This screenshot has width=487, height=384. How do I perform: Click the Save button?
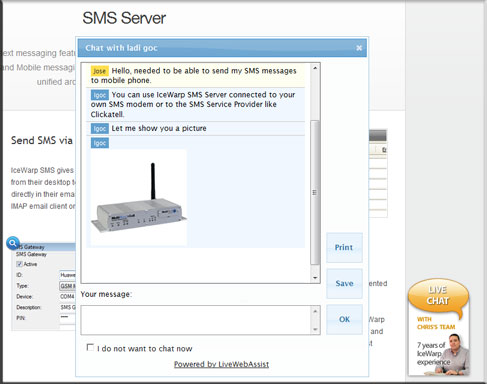[344, 284]
